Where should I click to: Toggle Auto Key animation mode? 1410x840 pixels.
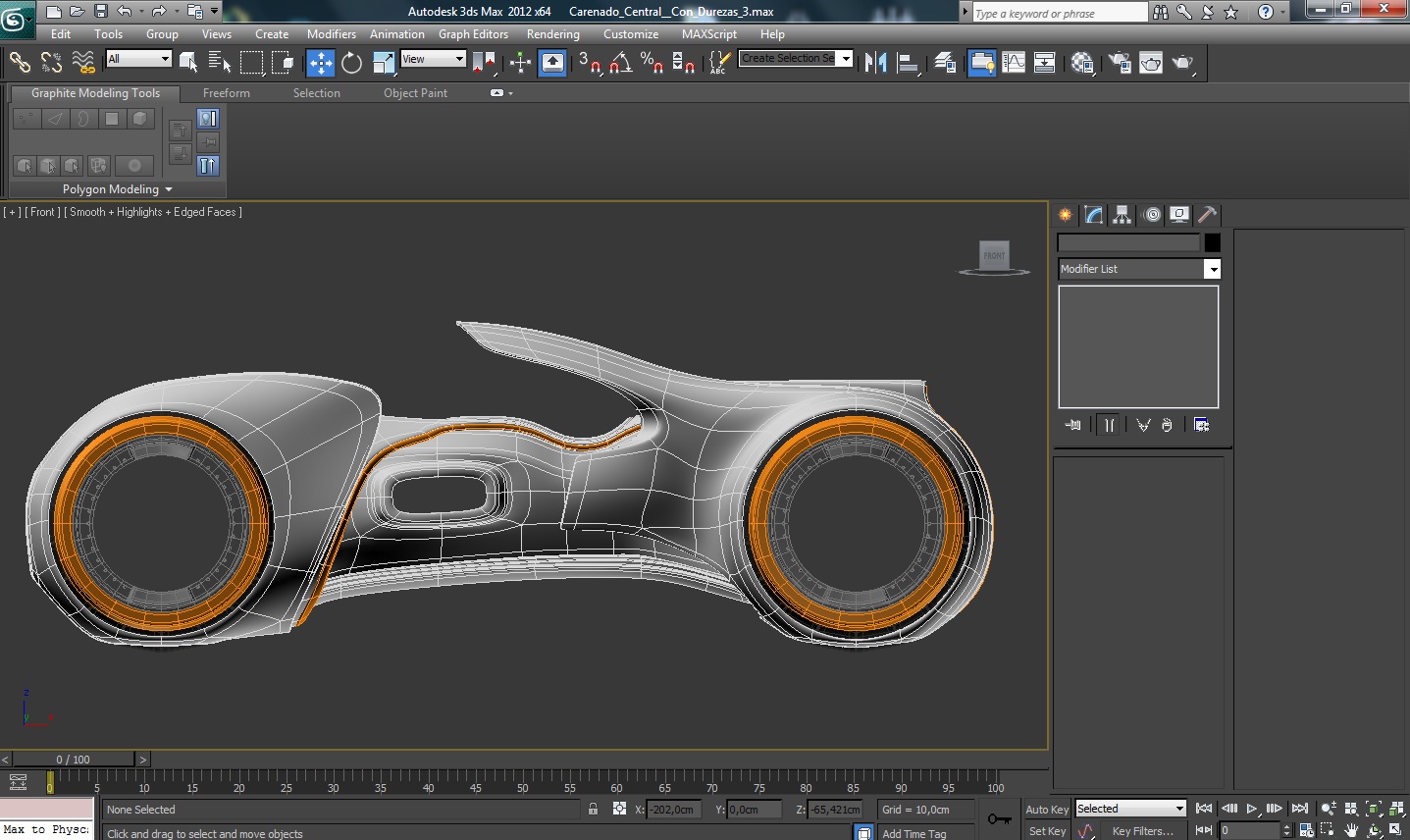pos(1046,810)
